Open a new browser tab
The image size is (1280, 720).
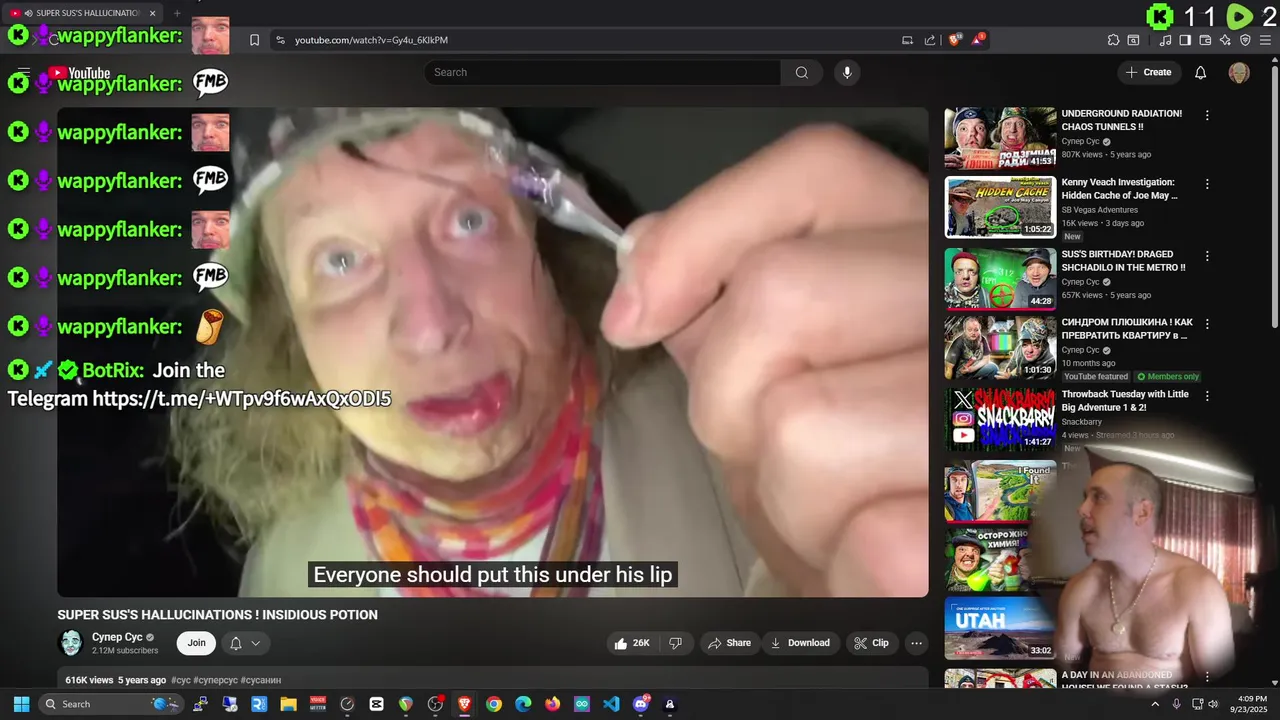point(177,13)
